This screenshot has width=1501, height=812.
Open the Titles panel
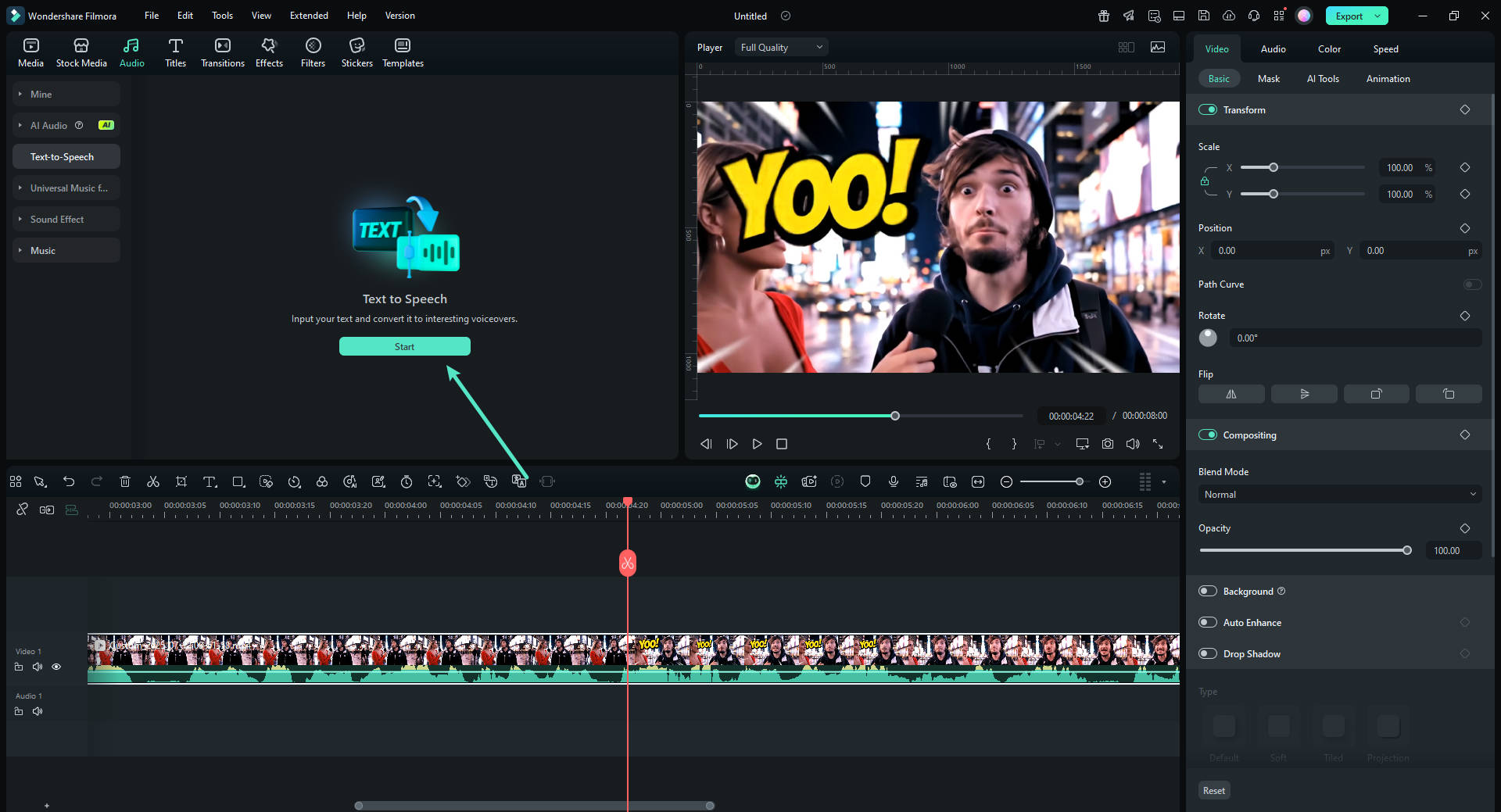[x=175, y=52]
